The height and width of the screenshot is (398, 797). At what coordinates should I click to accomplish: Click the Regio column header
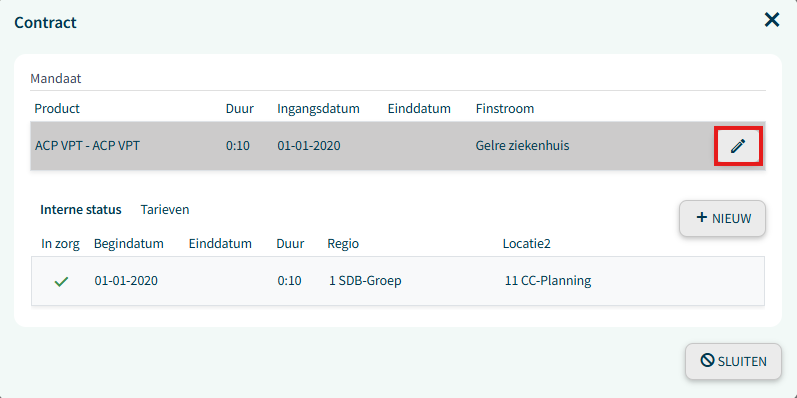click(343, 243)
